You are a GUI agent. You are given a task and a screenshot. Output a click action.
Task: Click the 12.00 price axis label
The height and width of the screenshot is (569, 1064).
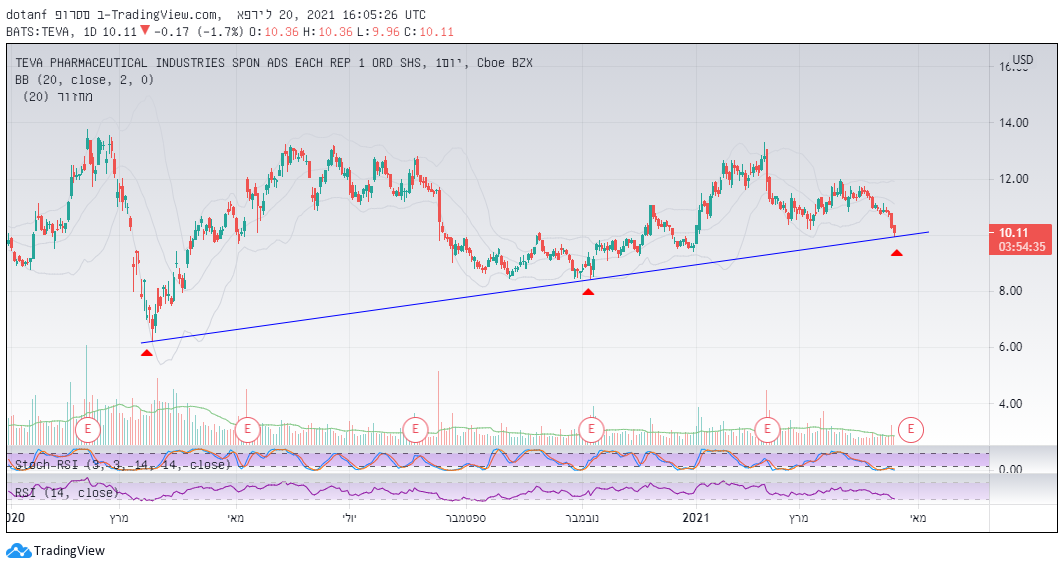tap(1013, 179)
